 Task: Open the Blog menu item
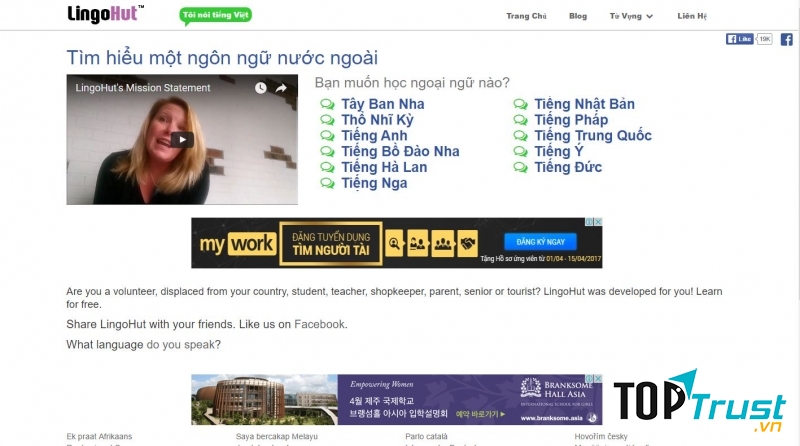coord(578,16)
